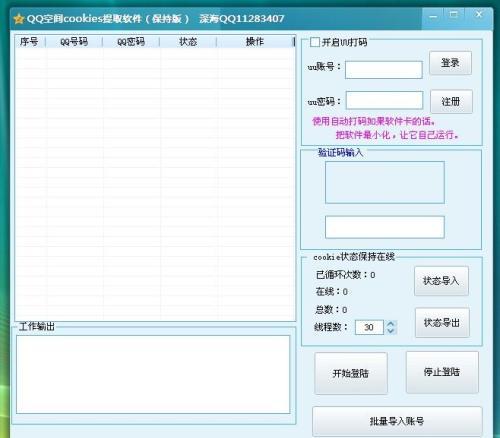Sort by the QQ号码 column header

point(74,42)
